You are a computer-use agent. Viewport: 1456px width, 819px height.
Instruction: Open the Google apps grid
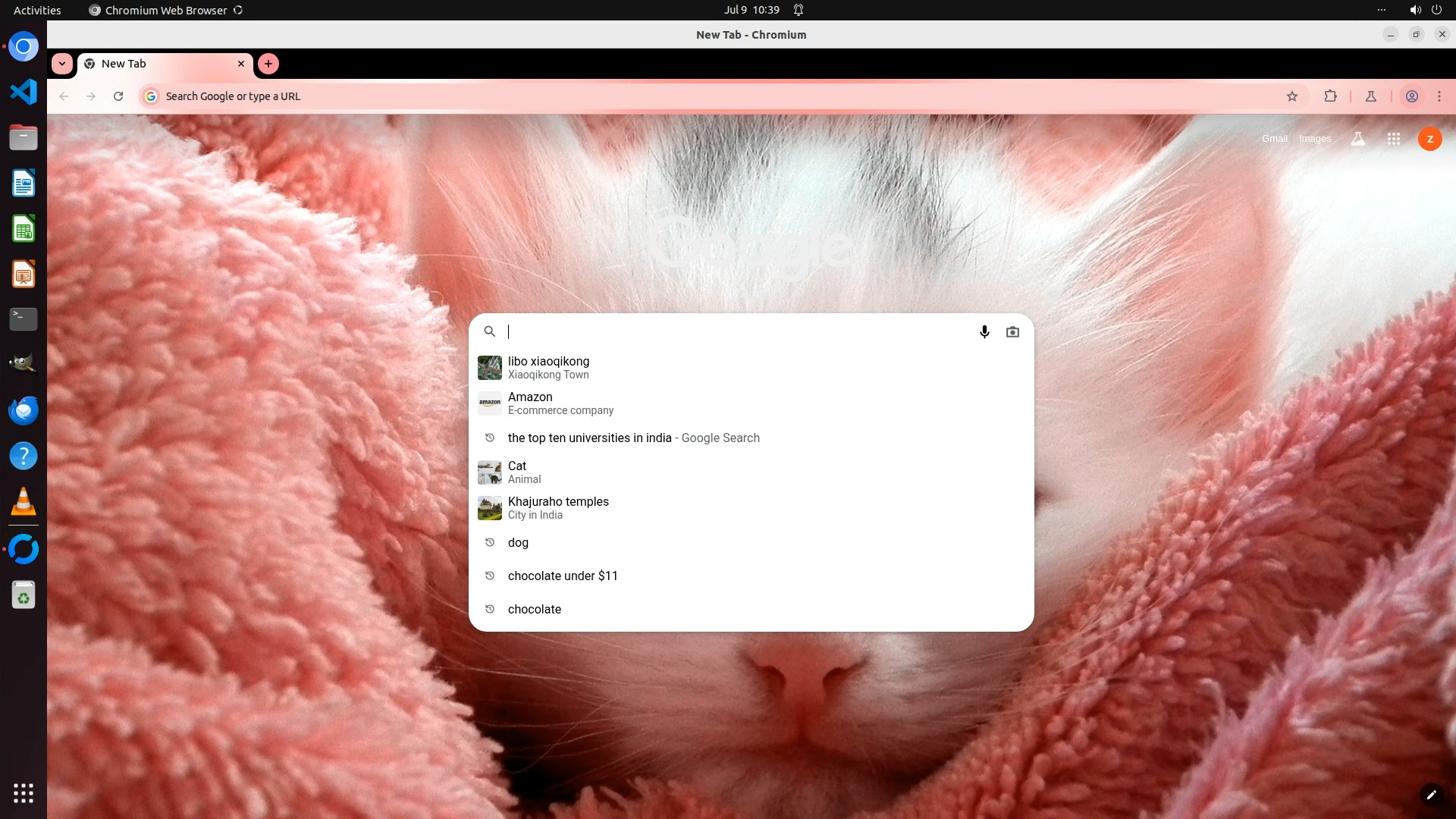[x=1393, y=139]
